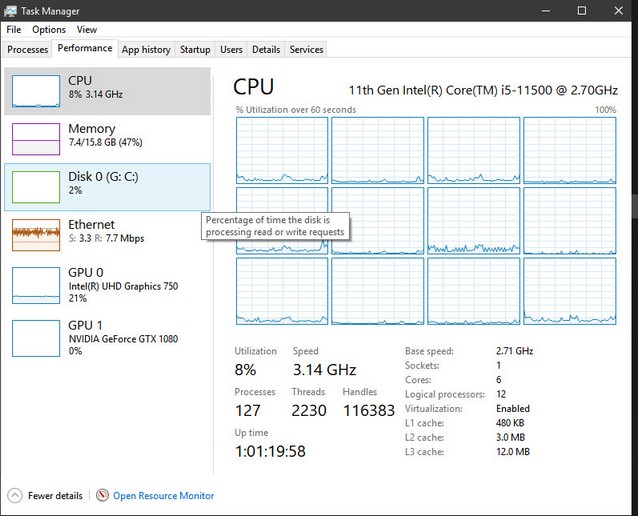Open the File menu
This screenshot has height=516, width=638.
14,30
